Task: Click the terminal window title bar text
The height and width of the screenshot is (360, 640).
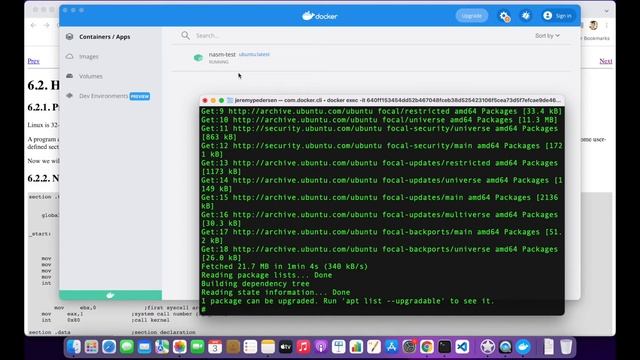Action: click(398, 100)
